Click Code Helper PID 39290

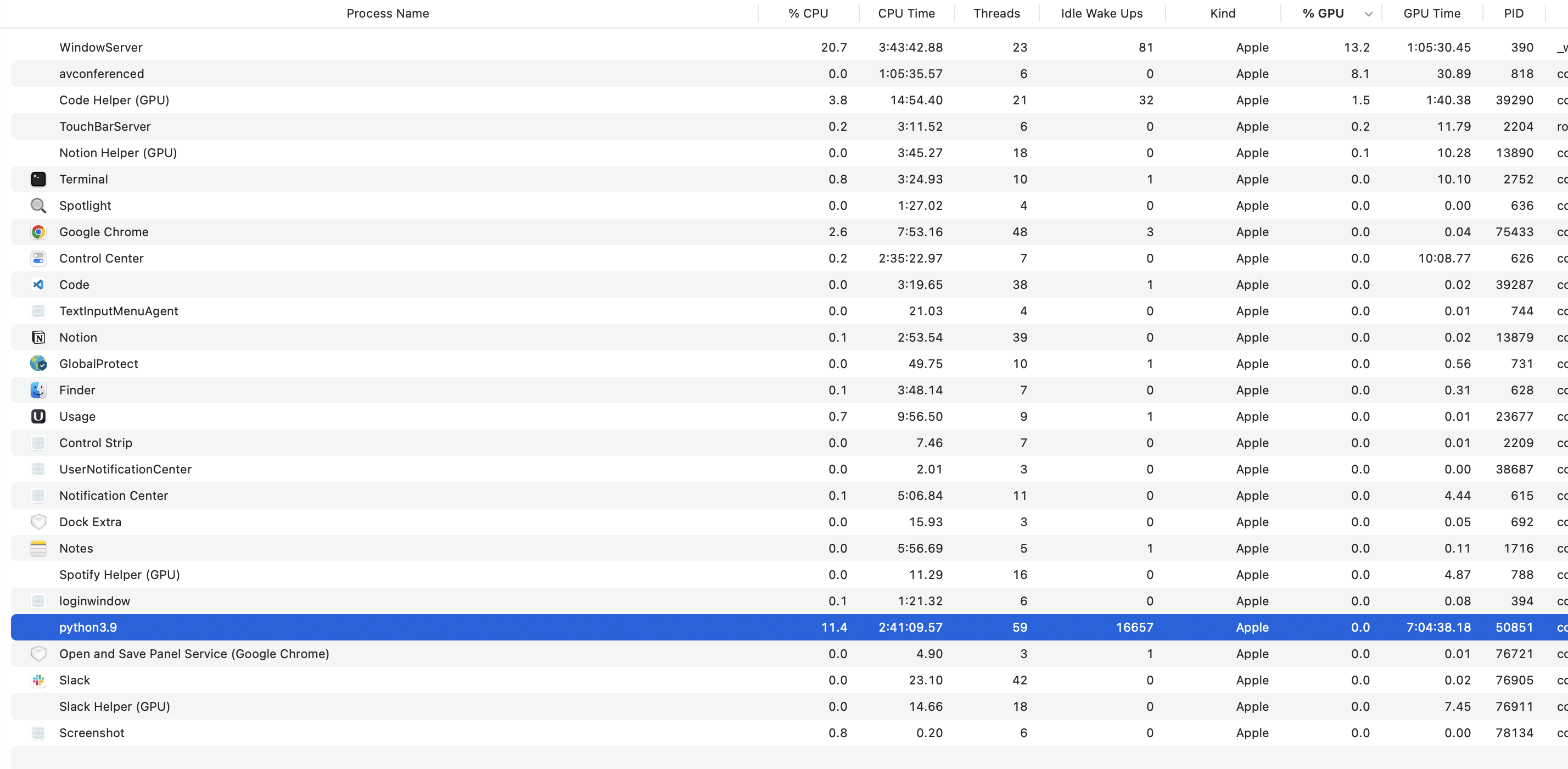tap(1514, 100)
